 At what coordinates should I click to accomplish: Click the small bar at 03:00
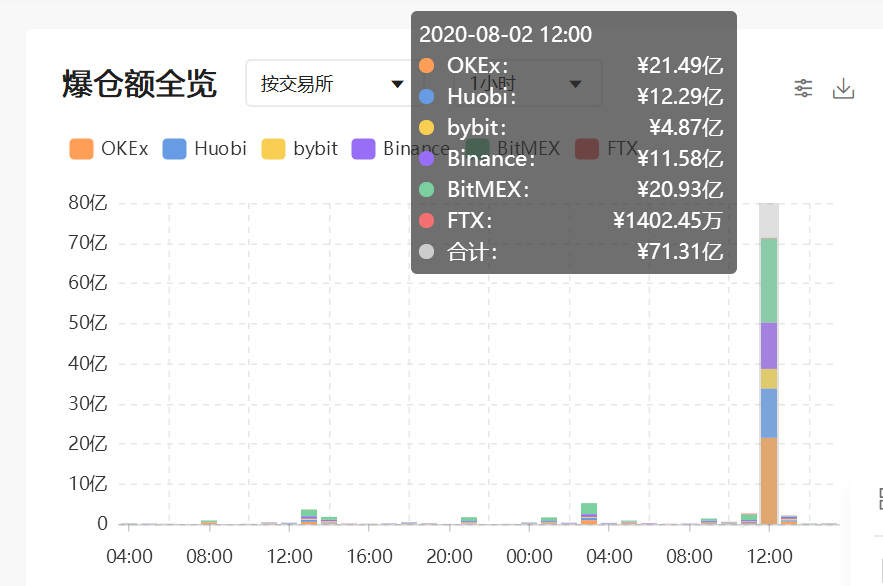pos(589,514)
